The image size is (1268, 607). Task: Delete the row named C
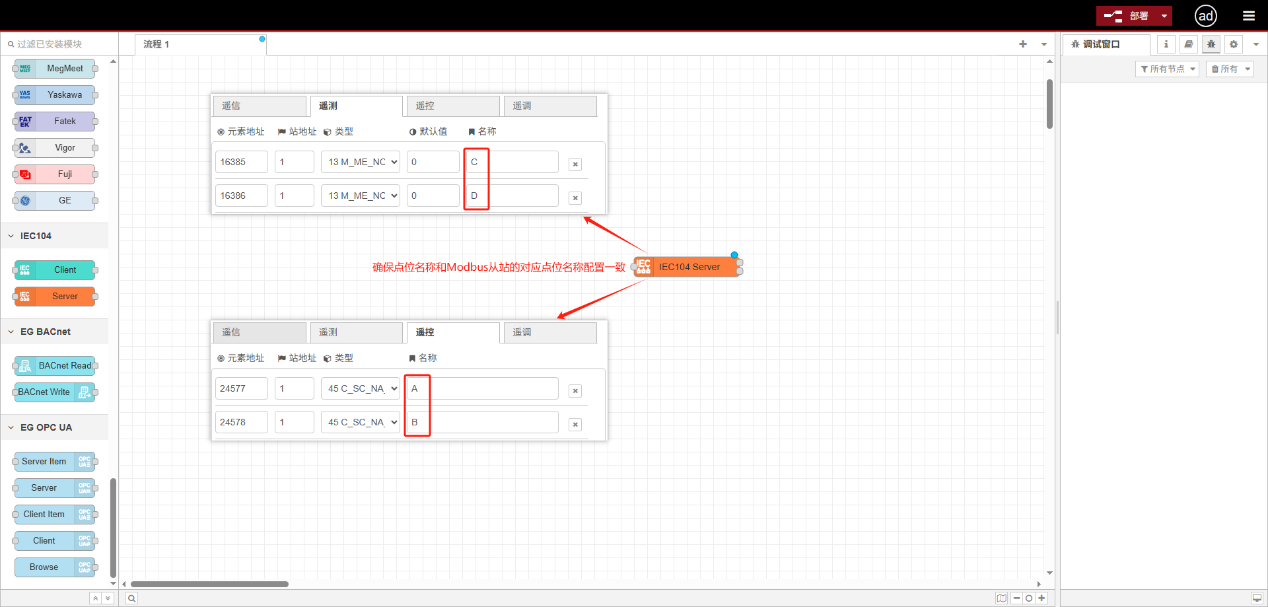pos(575,164)
